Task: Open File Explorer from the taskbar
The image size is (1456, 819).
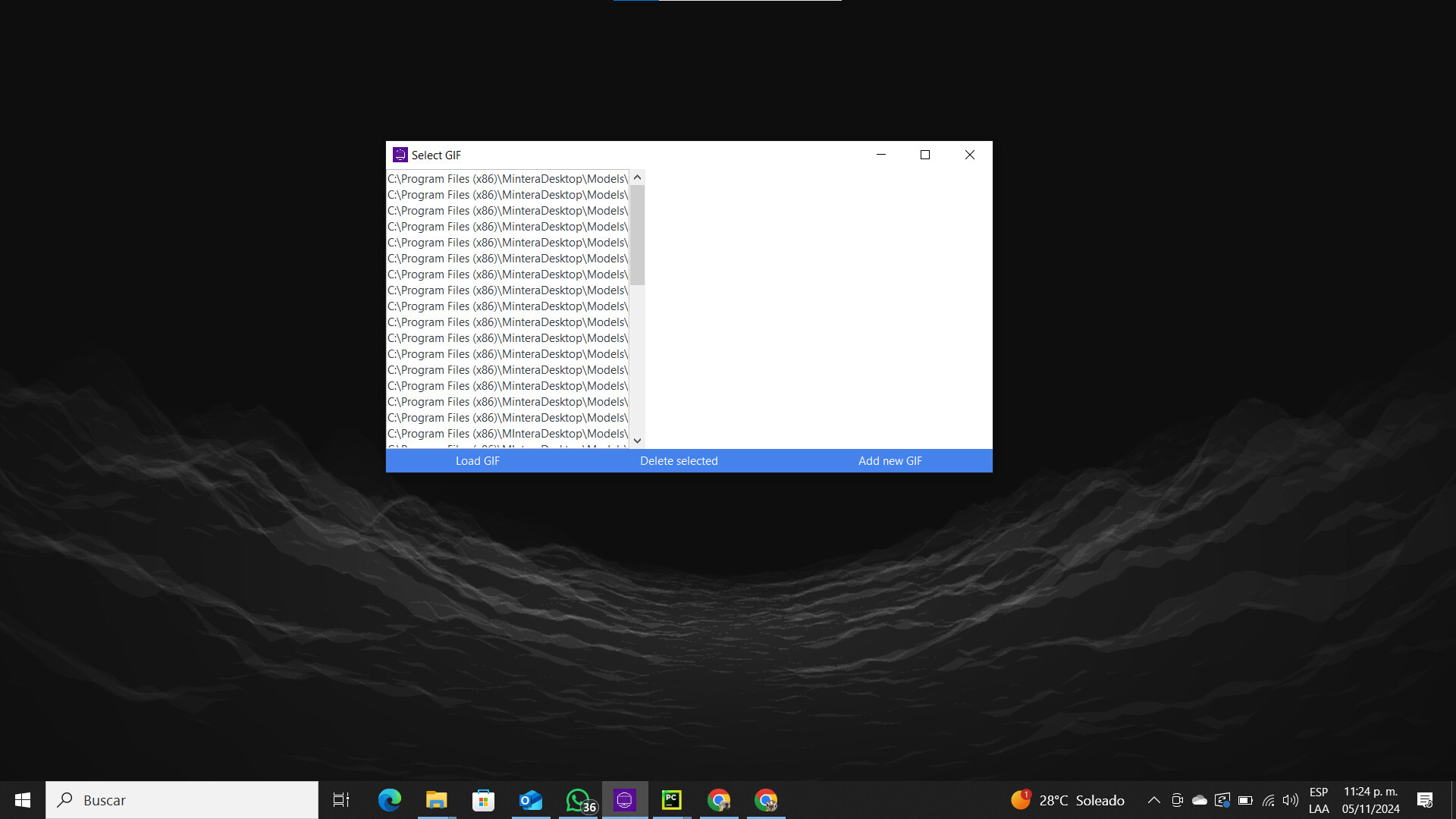Action: [x=436, y=799]
